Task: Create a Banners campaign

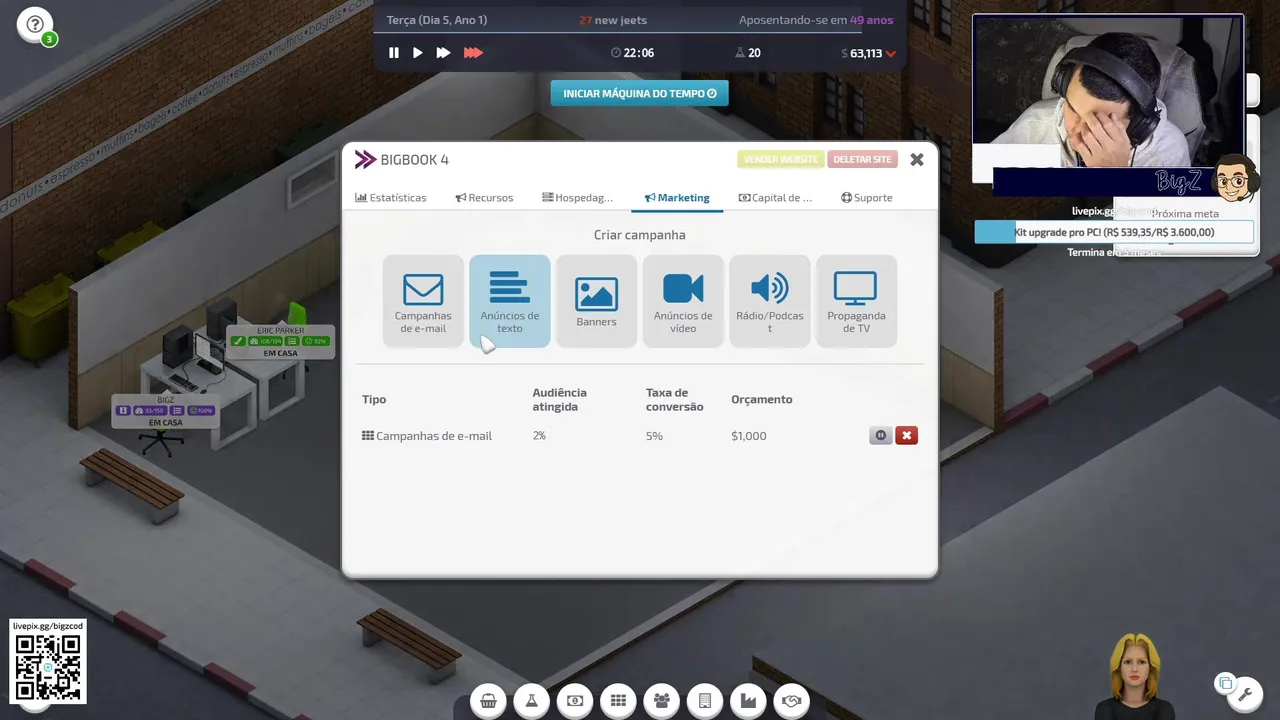Action: point(596,301)
